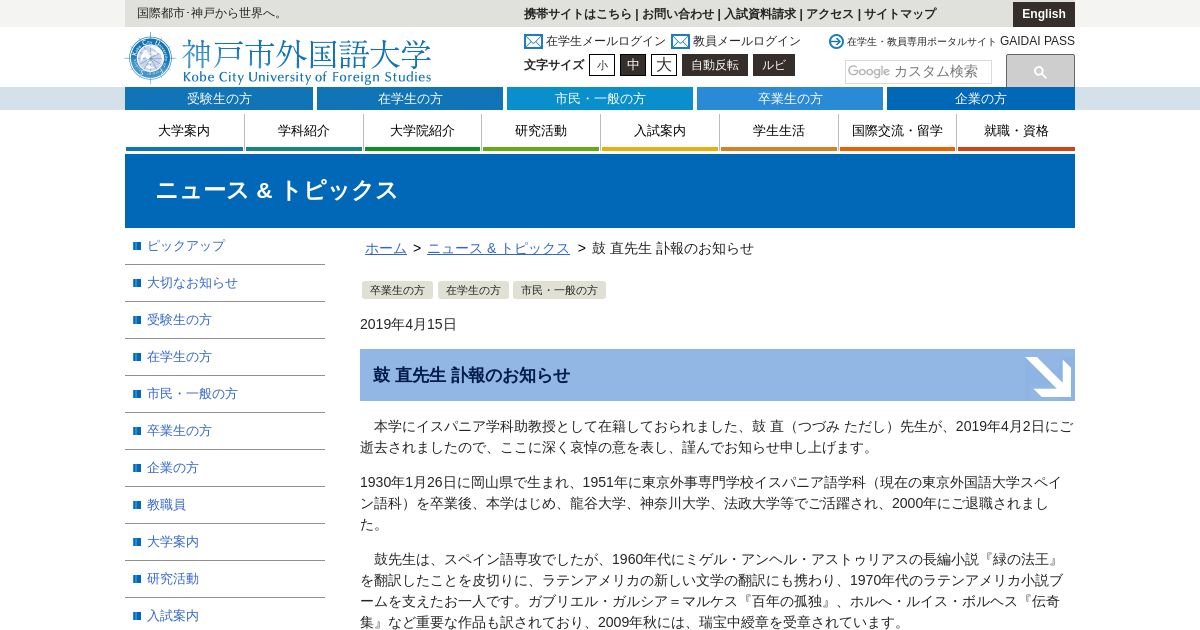Screen dimensions: 1200x630
Task: Go to ホーム breadcrumb link
Action: click(386, 248)
